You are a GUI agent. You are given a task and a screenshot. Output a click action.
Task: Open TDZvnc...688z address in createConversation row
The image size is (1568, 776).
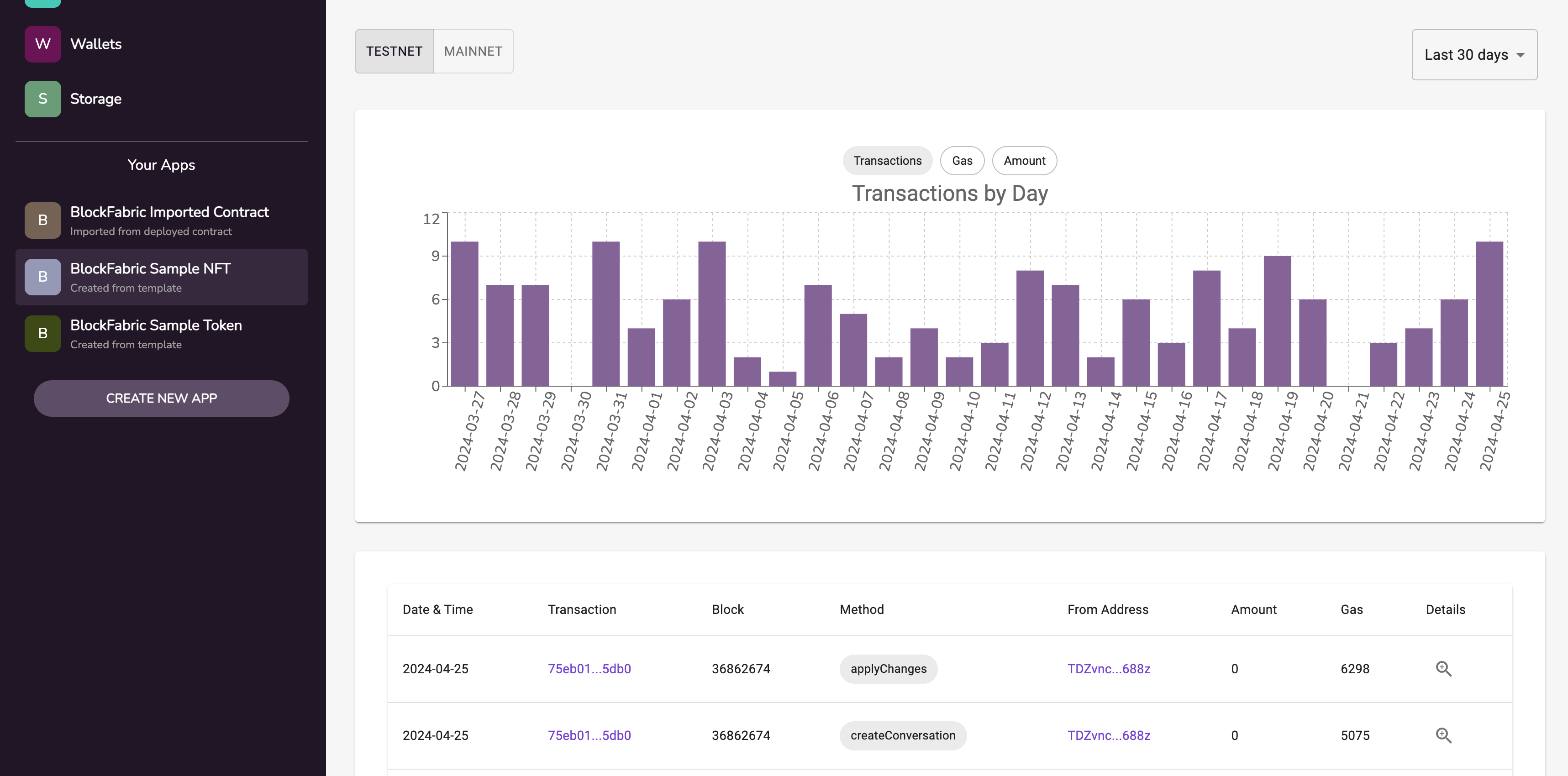1109,735
